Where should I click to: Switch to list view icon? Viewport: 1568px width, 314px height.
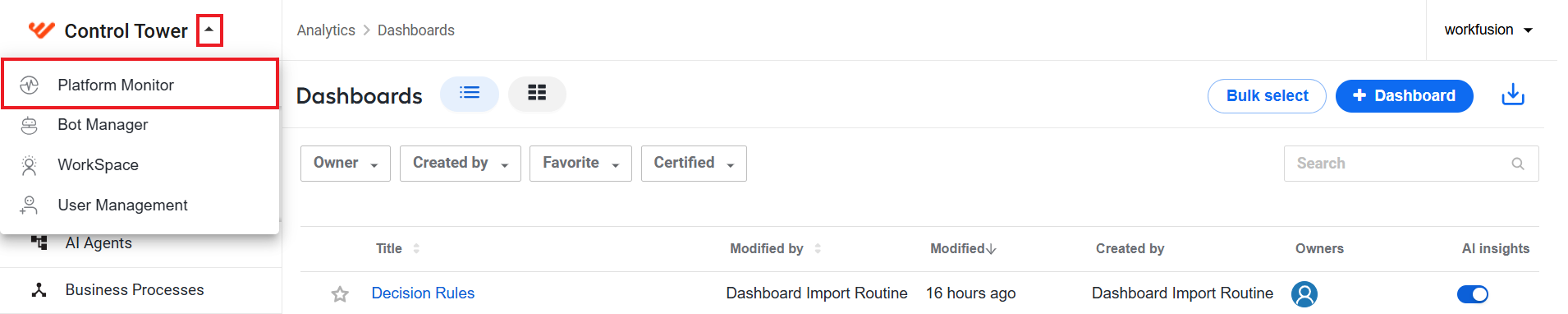470,93
